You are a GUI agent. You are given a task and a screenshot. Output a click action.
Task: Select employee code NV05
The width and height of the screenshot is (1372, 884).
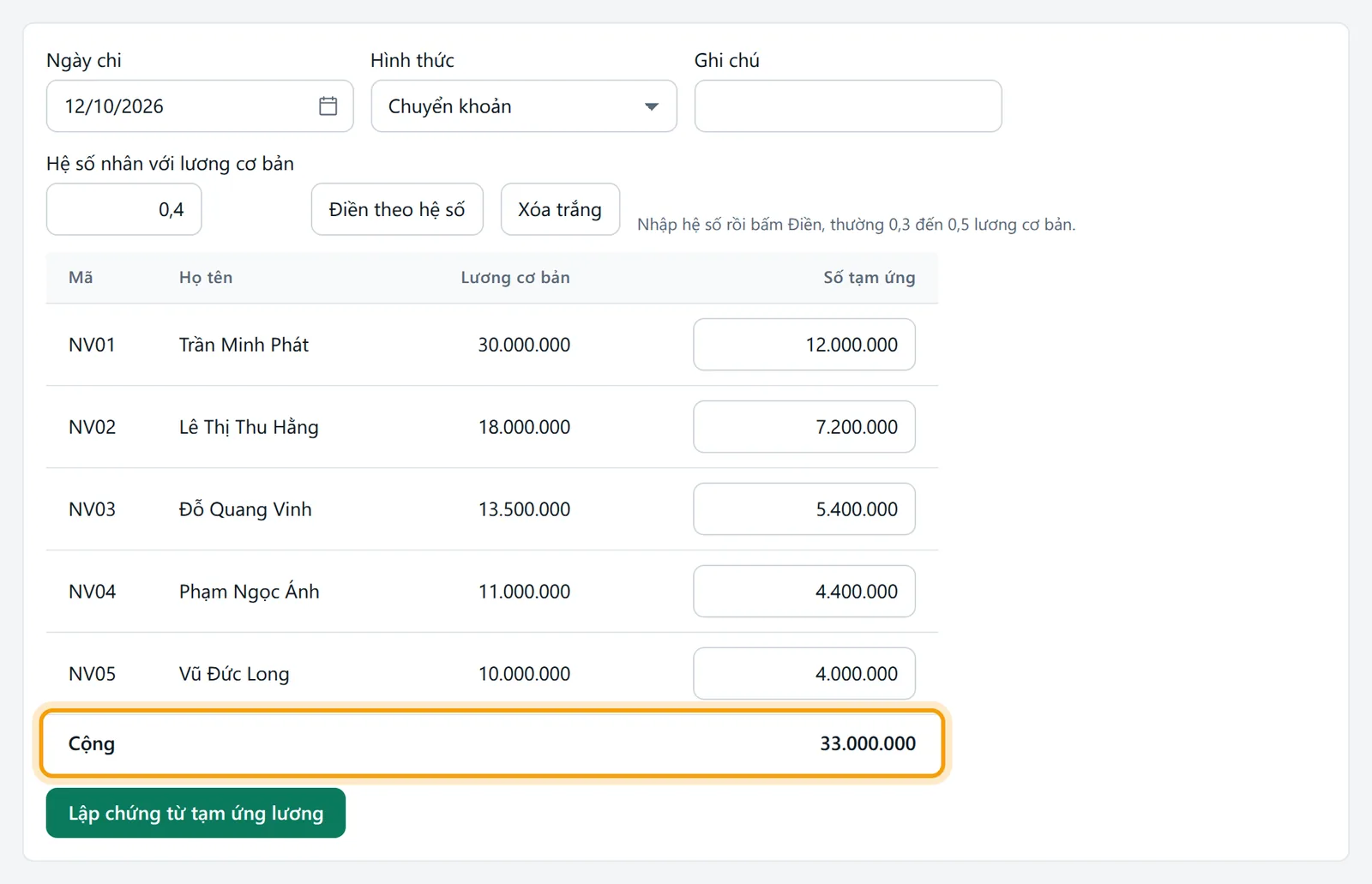pyautogui.click(x=92, y=674)
